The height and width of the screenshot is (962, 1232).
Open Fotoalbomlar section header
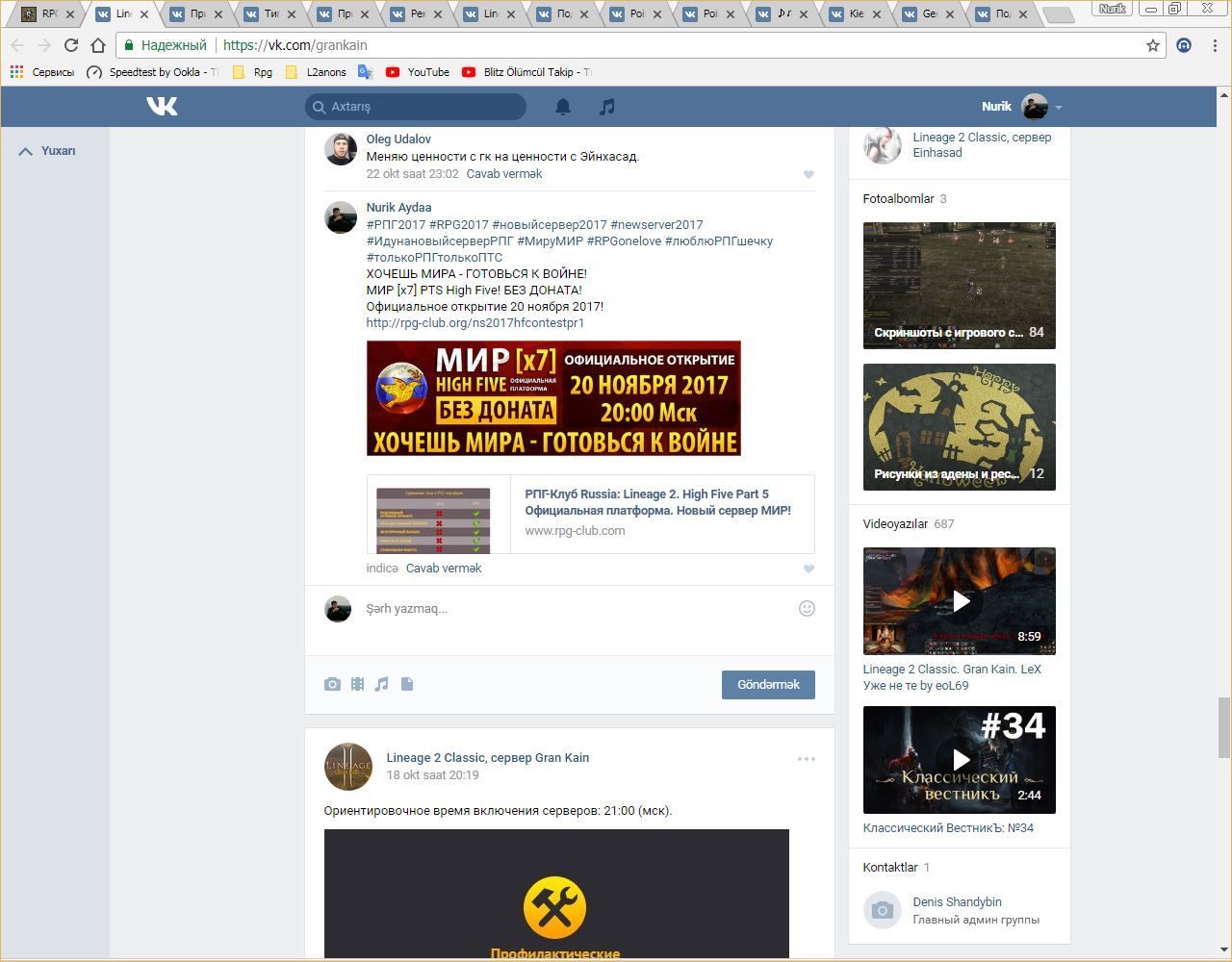point(898,199)
